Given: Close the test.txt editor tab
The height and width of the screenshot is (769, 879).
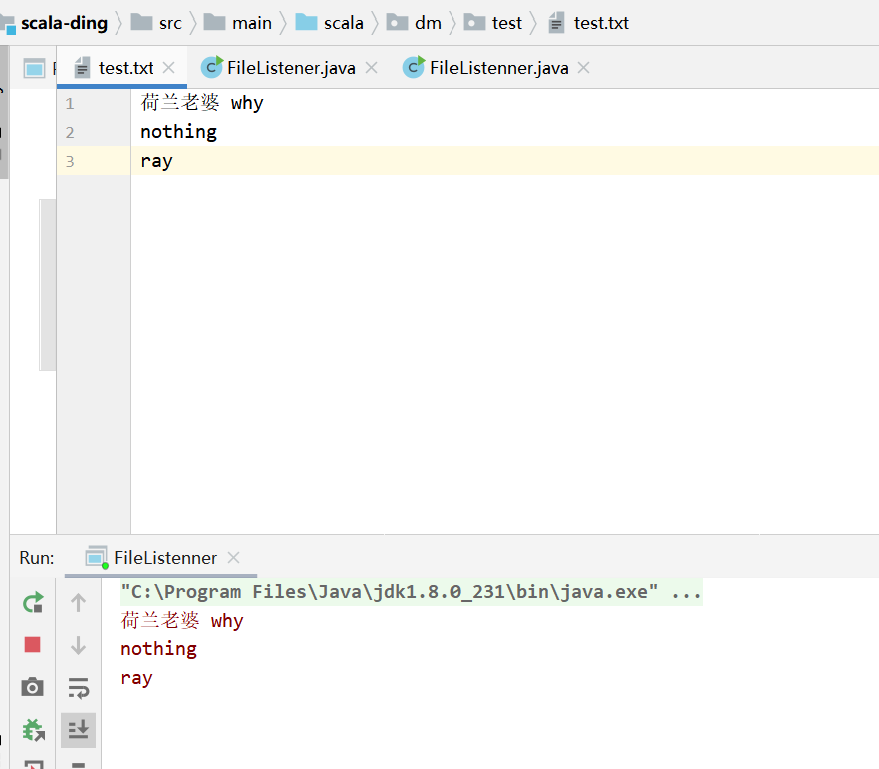Looking at the screenshot, I should tap(168, 68).
